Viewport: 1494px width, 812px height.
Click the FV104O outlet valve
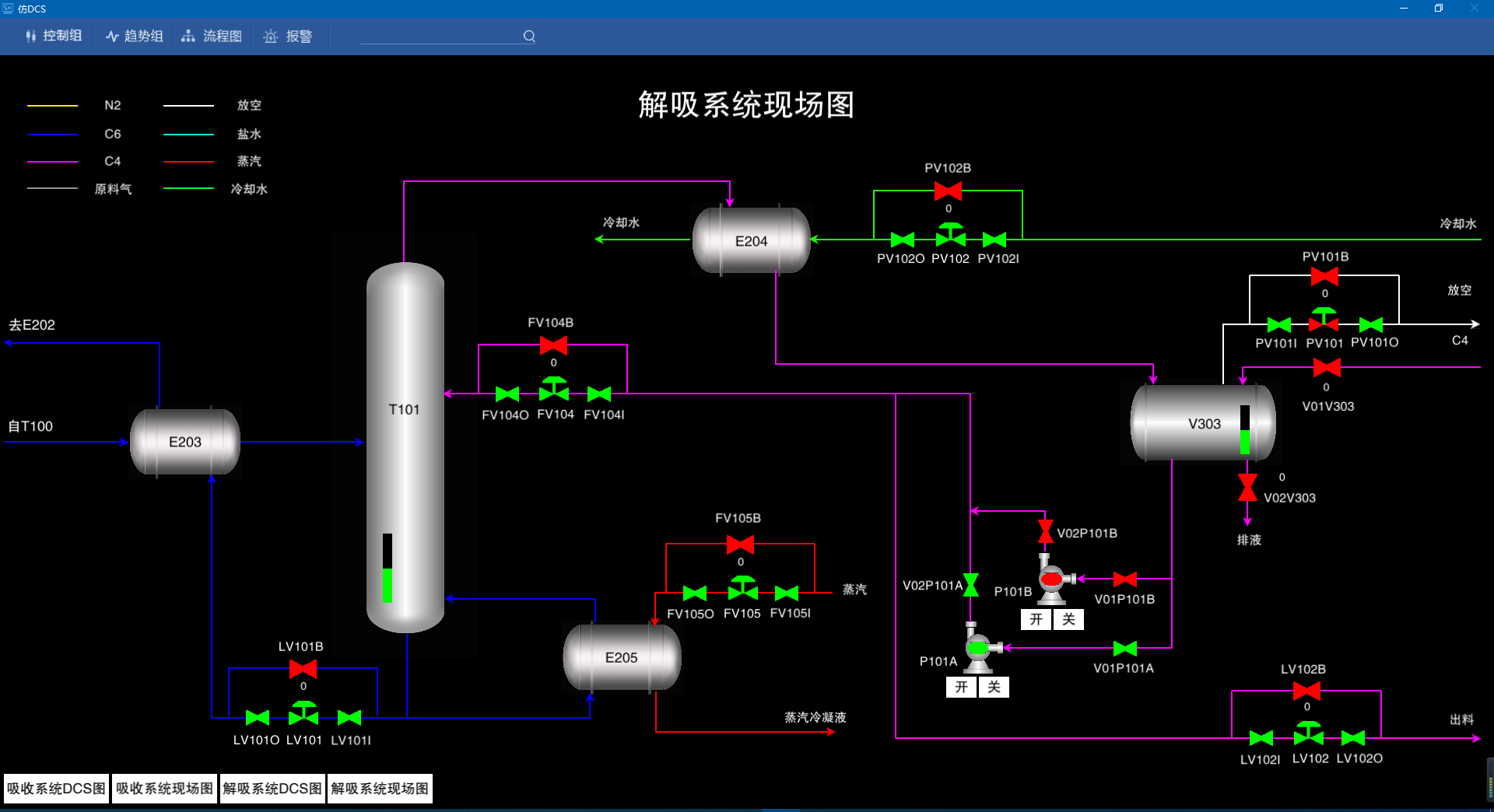pos(507,394)
